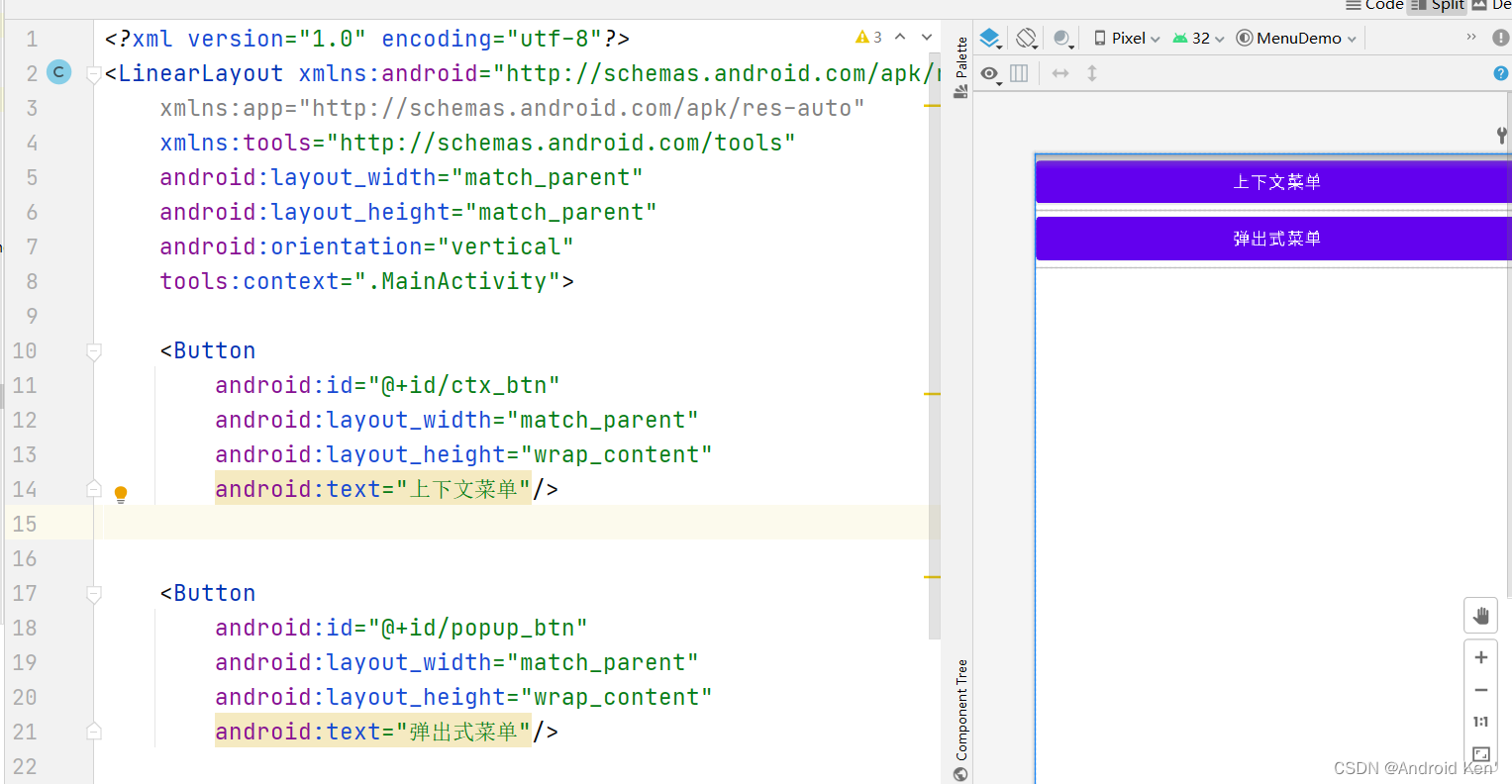This screenshot has width=1512, height=784.
Task: Click the error indicator on design toolbar
Action: (x=1502, y=38)
